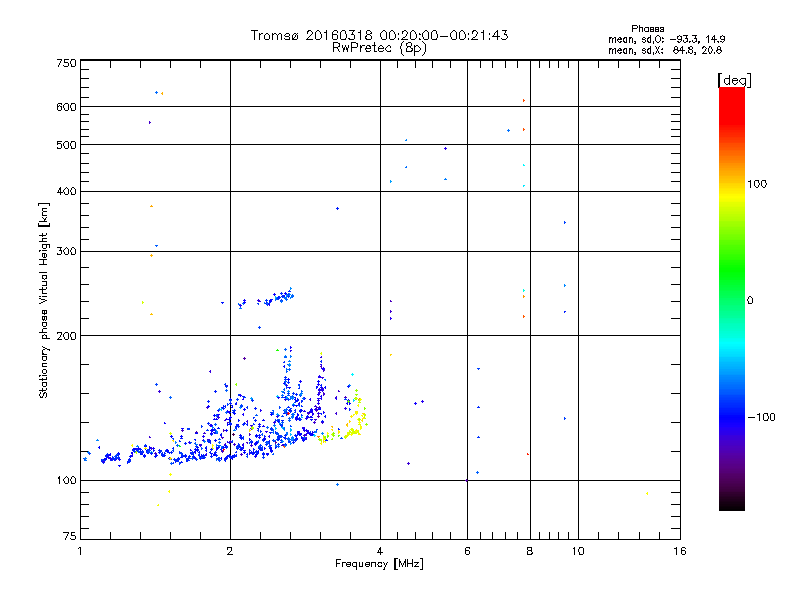Screen dimensions: 800x600
Task: Click the x-axis title 'Frequency [MHz]'
Action: click(x=379, y=564)
